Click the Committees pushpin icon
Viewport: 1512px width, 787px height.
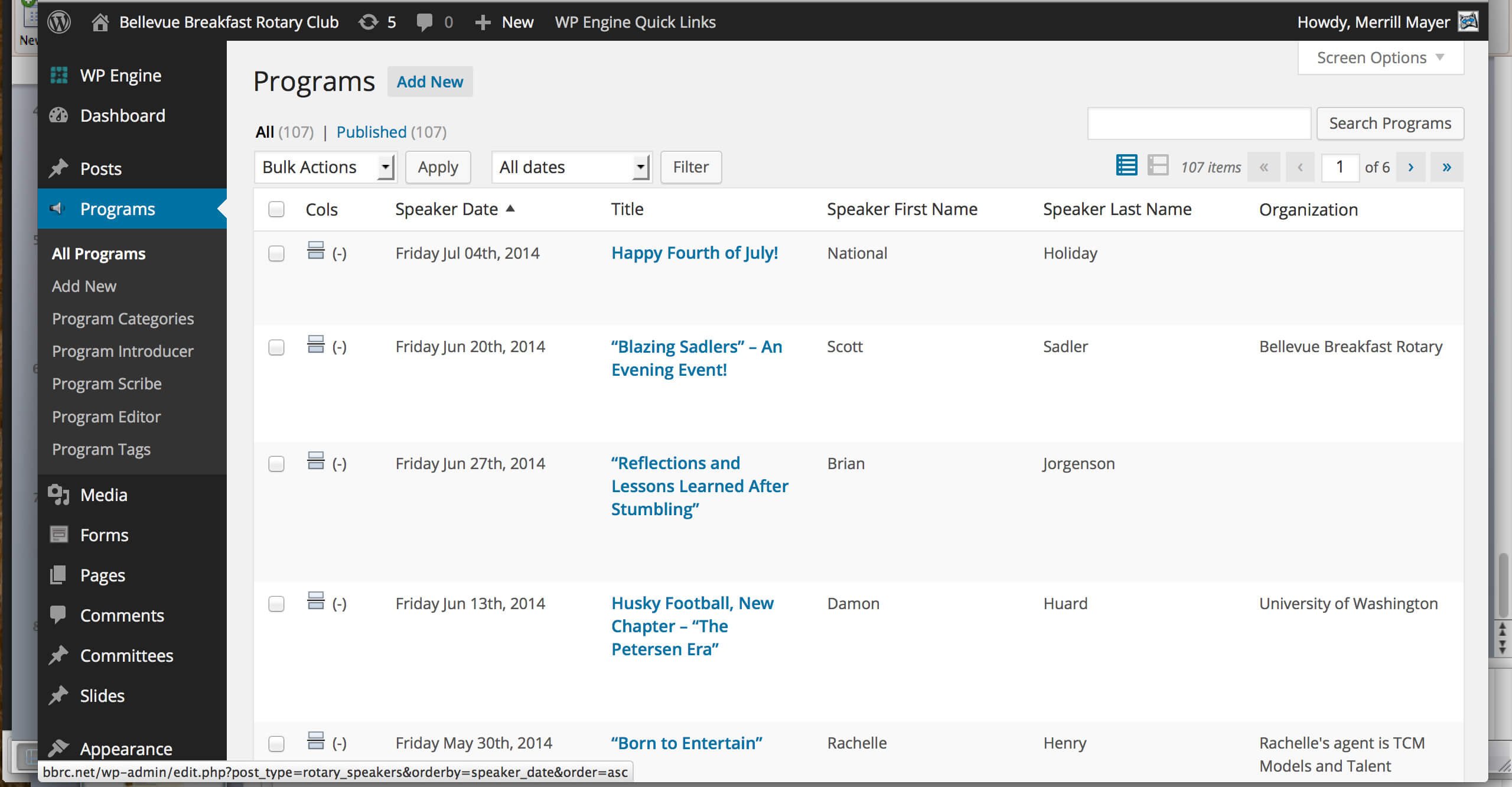tap(58, 655)
